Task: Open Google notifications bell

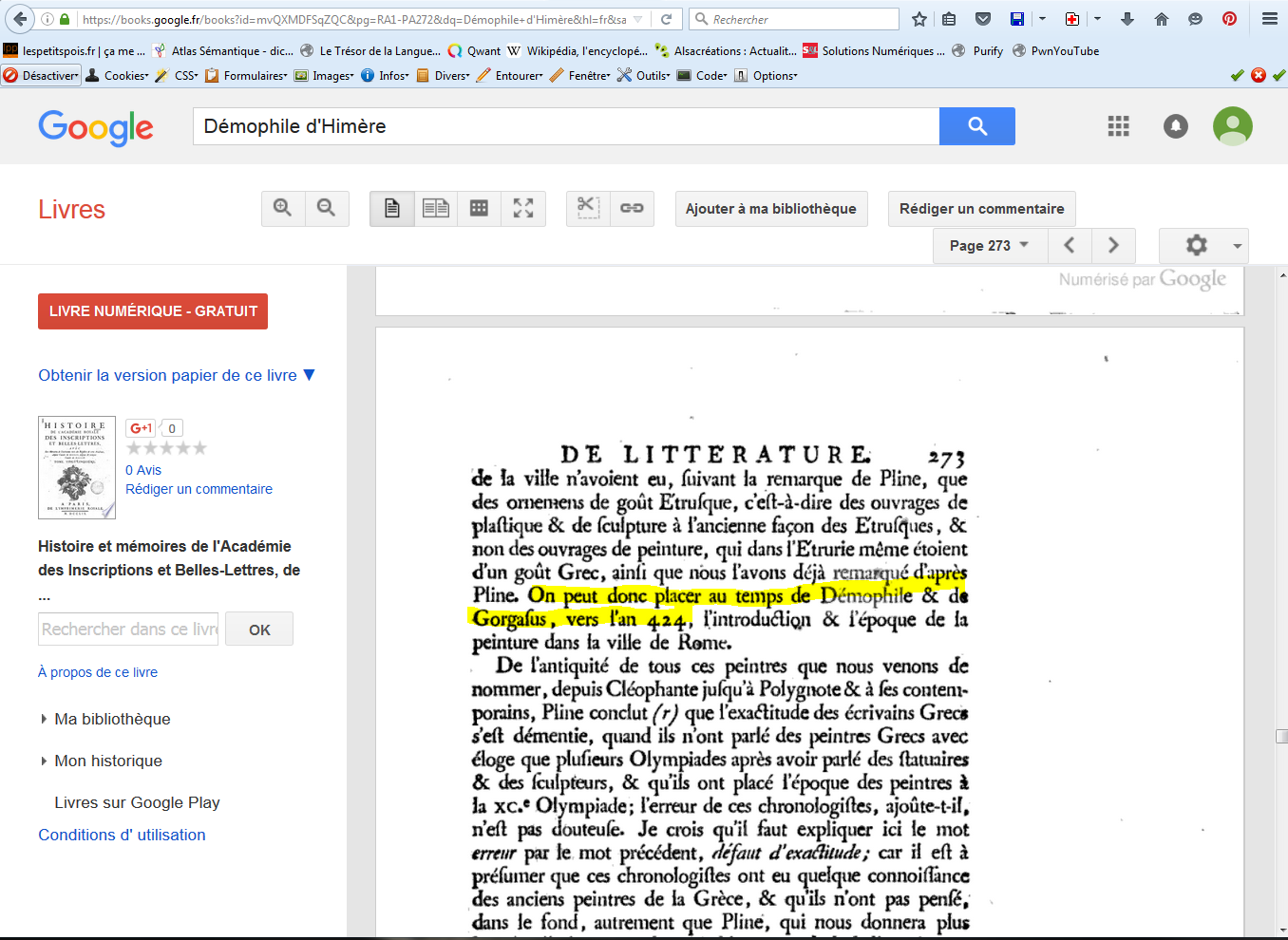Action: click(x=1176, y=126)
